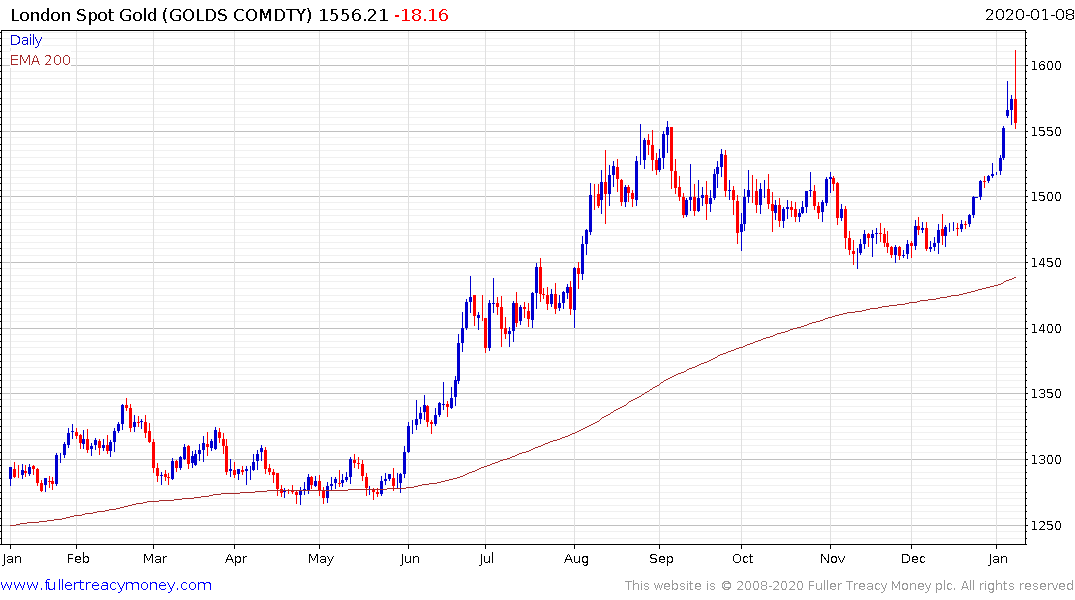Click the 1350 price axis label
Image resolution: width=1075 pixels, height=600 pixels.
point(1046,394)
